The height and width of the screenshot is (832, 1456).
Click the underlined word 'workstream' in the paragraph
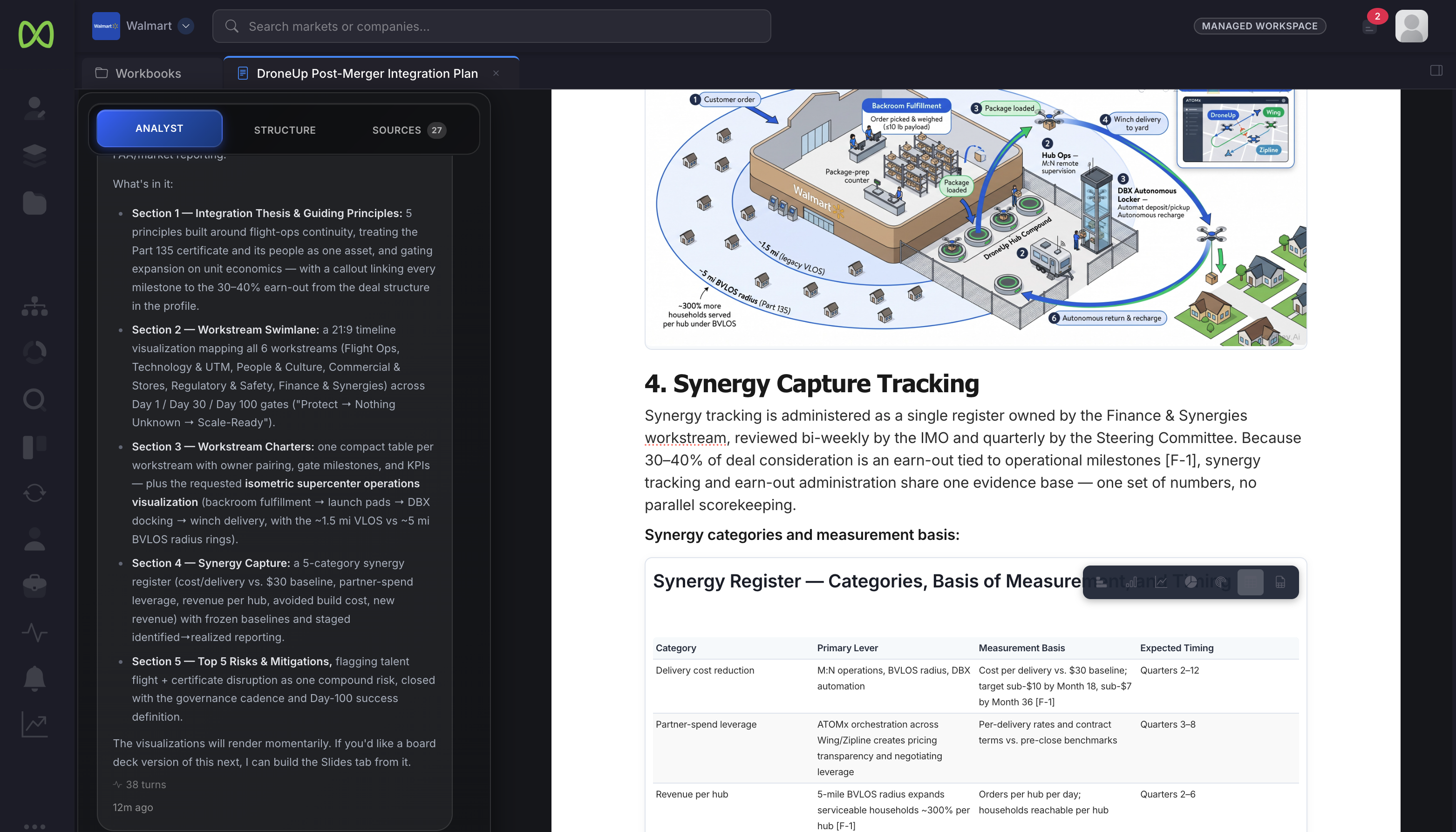point(686,438)
